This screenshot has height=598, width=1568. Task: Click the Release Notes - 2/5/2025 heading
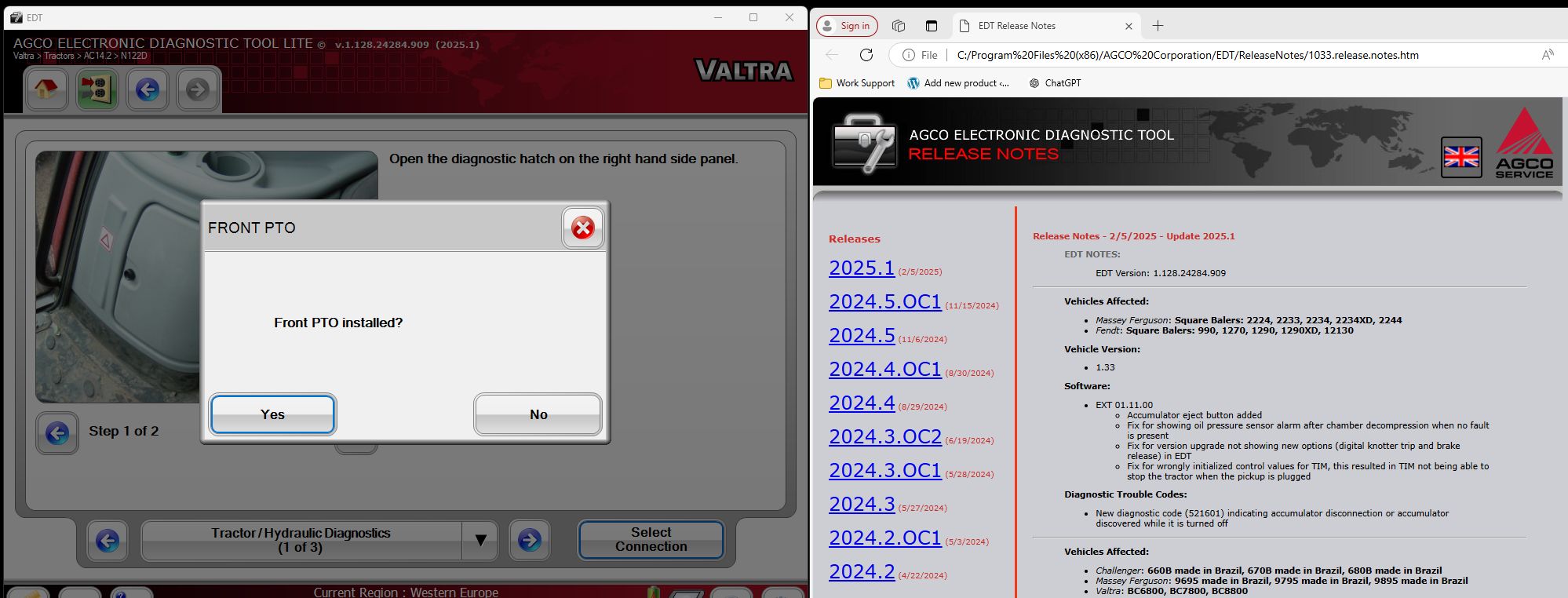(1134, 236)
